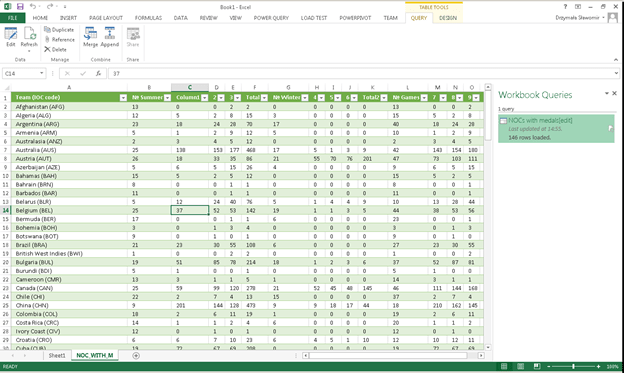
Task: Add a new sheet with plus icon
Action: tap(136, 355)
